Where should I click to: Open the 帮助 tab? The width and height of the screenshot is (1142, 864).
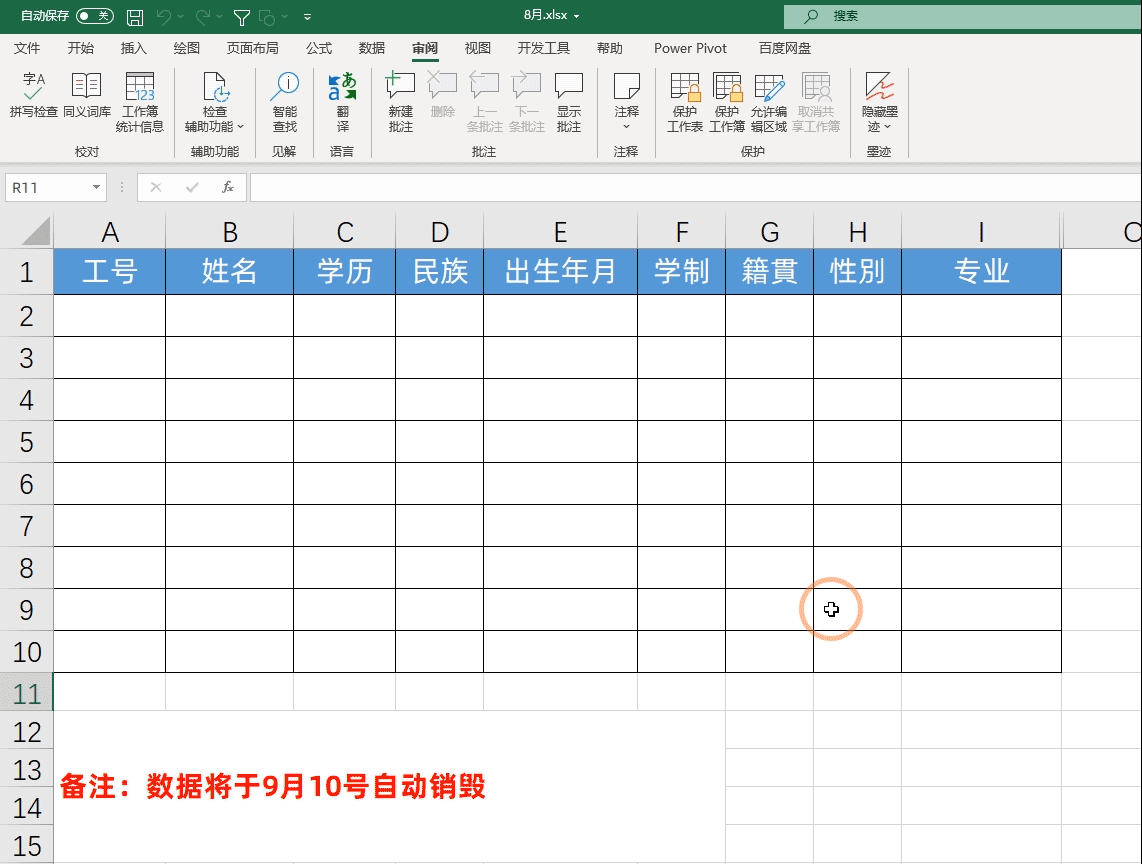[x=610, y=48]
